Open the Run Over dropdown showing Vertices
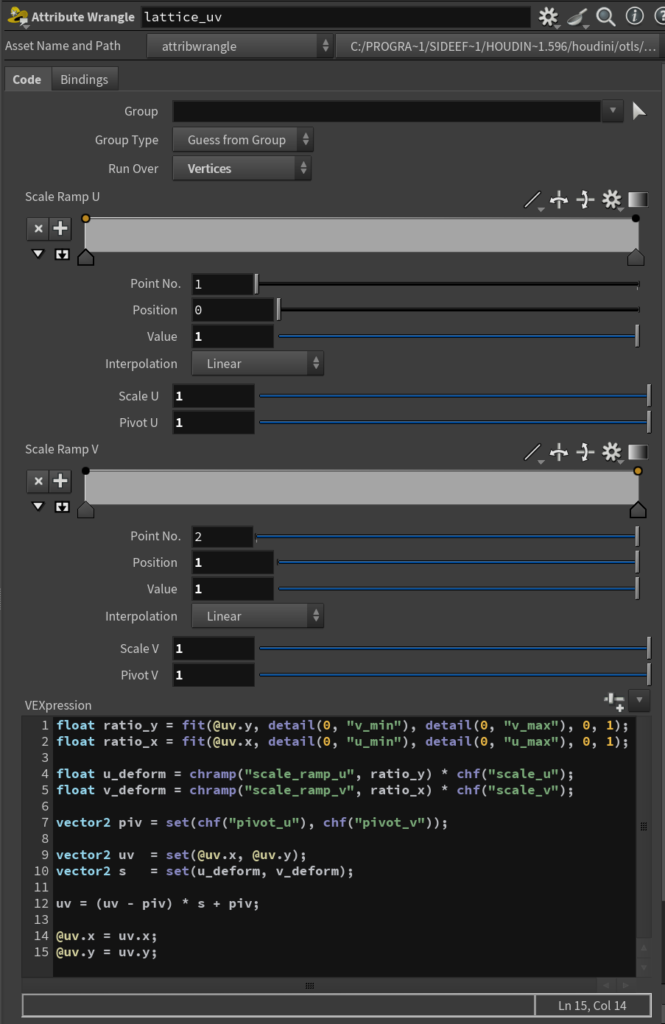 [x=242, y=169]
